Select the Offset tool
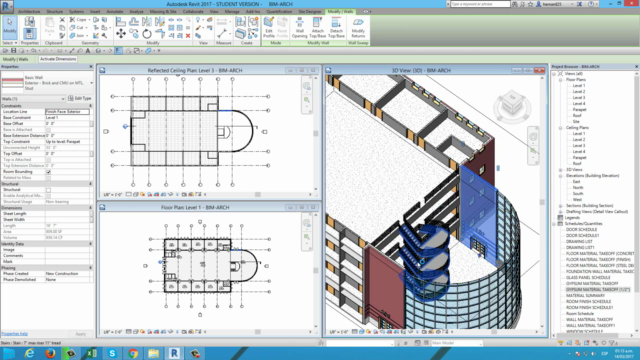The image size is (640, 360). [134, 21]
